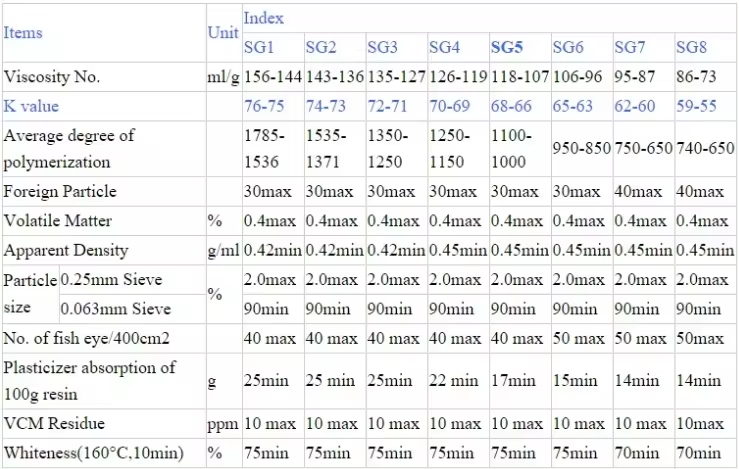Click 'No. of fish eye/400cm2' label
Viewport: 739px width, 469px height.
(86, 338)
